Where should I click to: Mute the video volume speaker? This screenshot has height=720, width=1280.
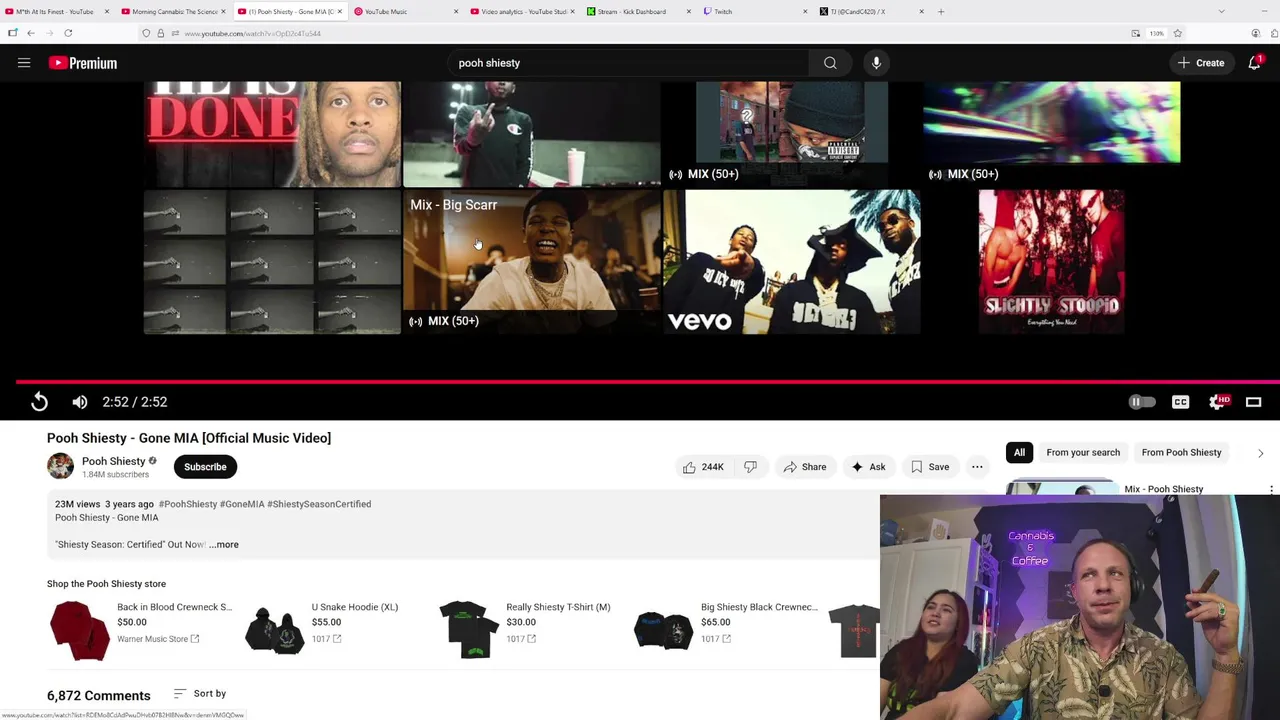80,402
